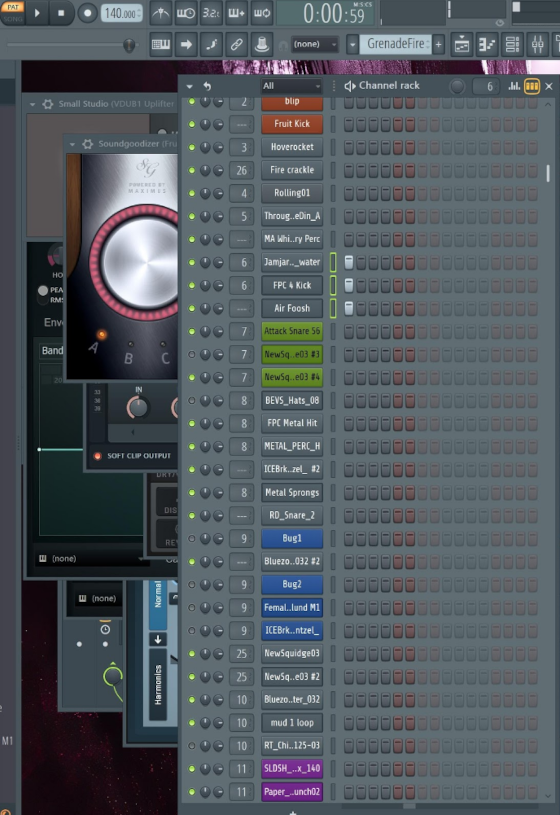Add new pattern with plus button
This screenshot has width=560, height=815.
tap(438, 45)
